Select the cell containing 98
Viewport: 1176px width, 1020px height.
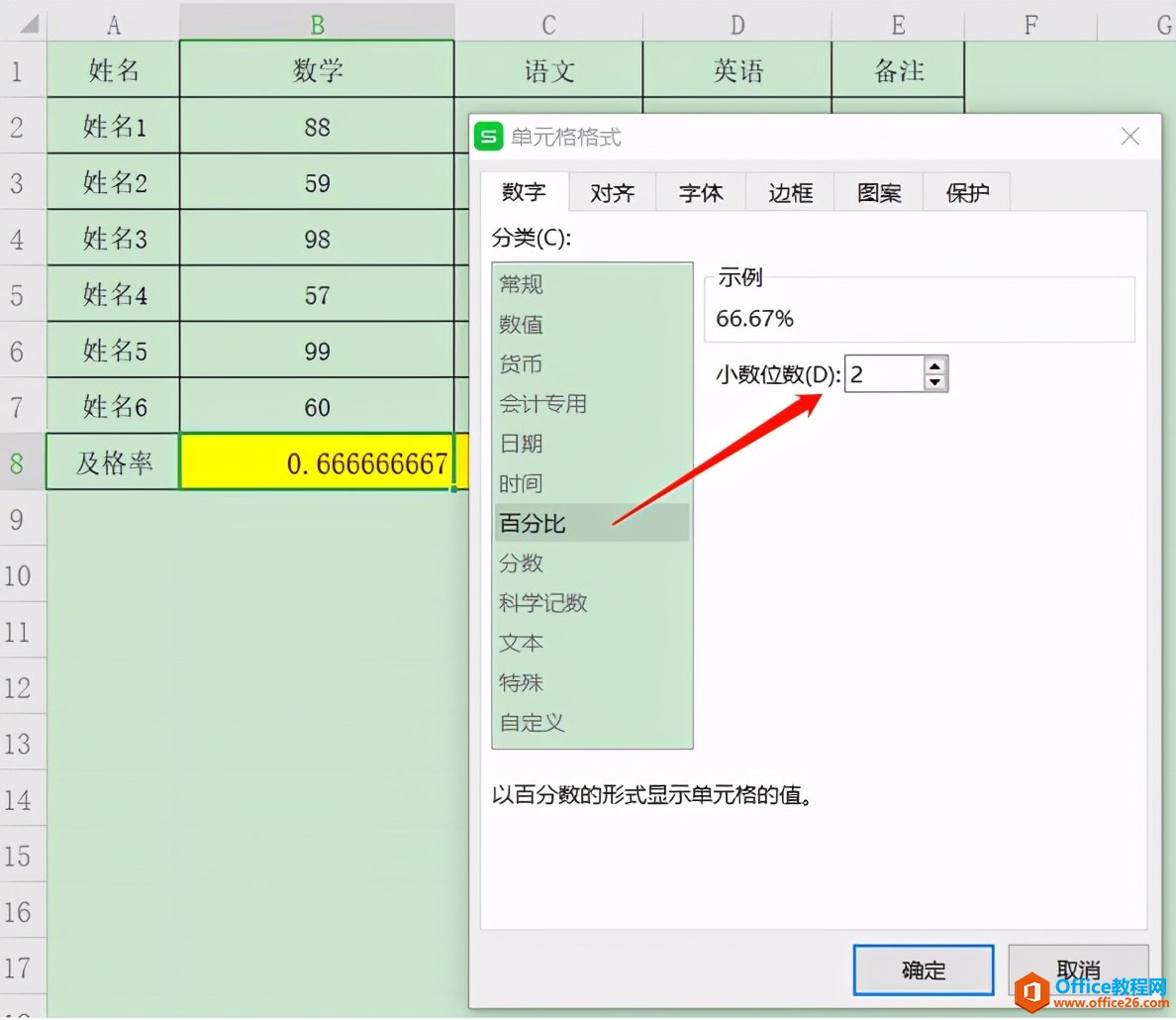pyautogui.click(x=317, y=238)
